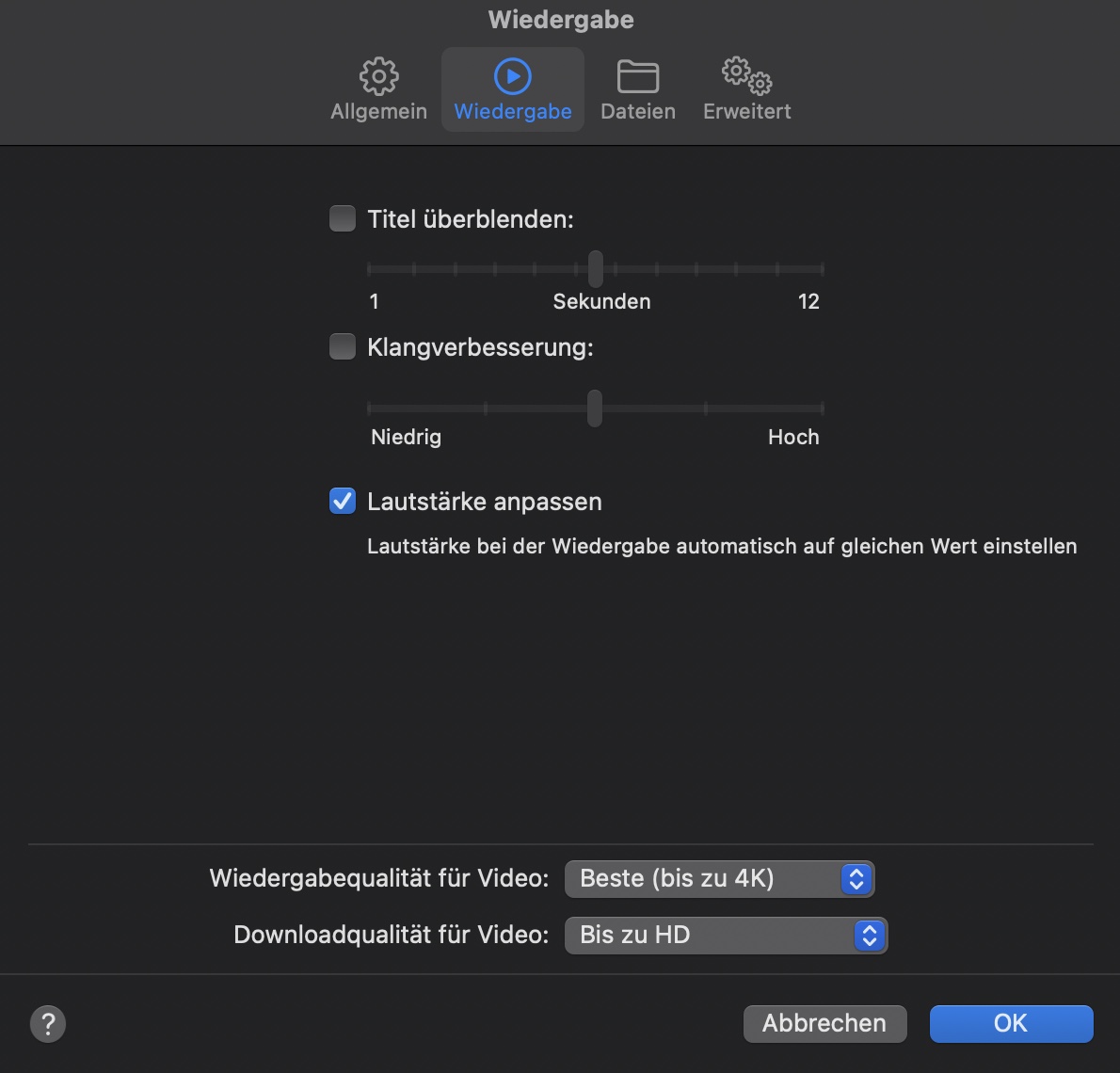Click the "12" maximum seconds label

[808, 301]
